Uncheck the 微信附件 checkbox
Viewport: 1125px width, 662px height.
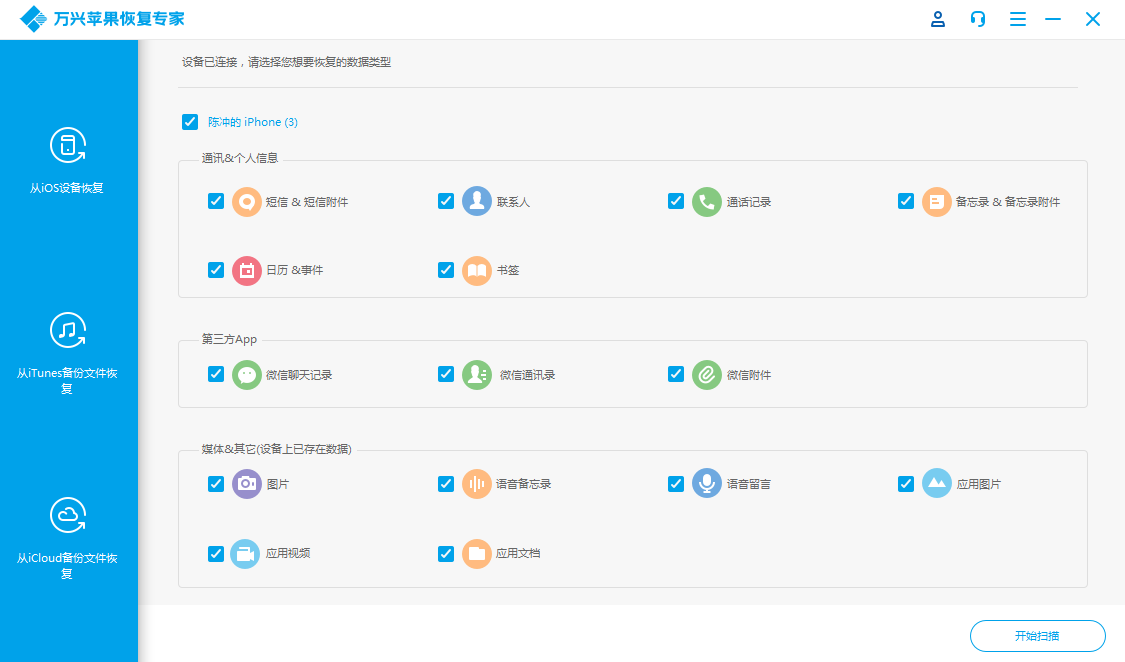click(676, 374)
